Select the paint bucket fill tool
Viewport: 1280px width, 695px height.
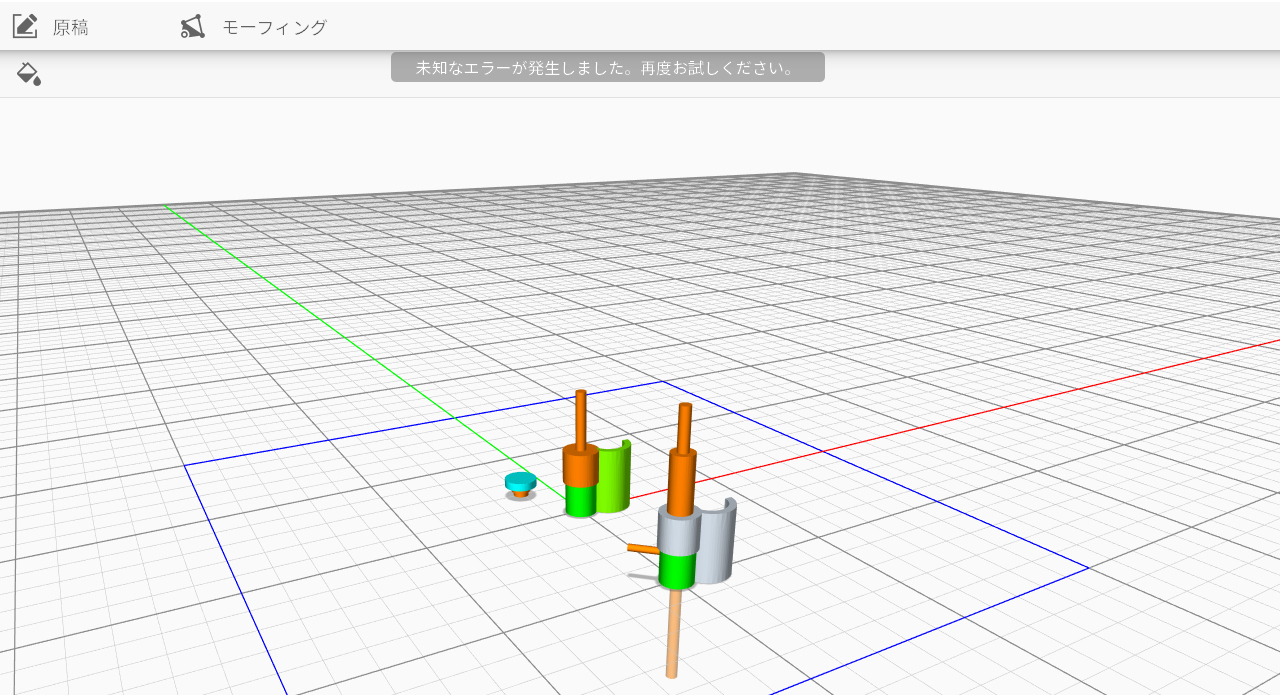(29, 73)
